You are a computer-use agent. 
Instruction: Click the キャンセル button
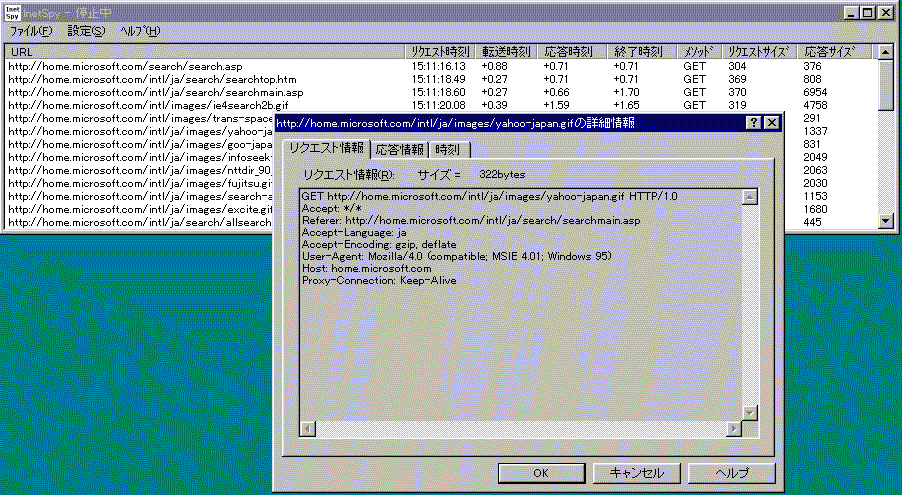636,473
